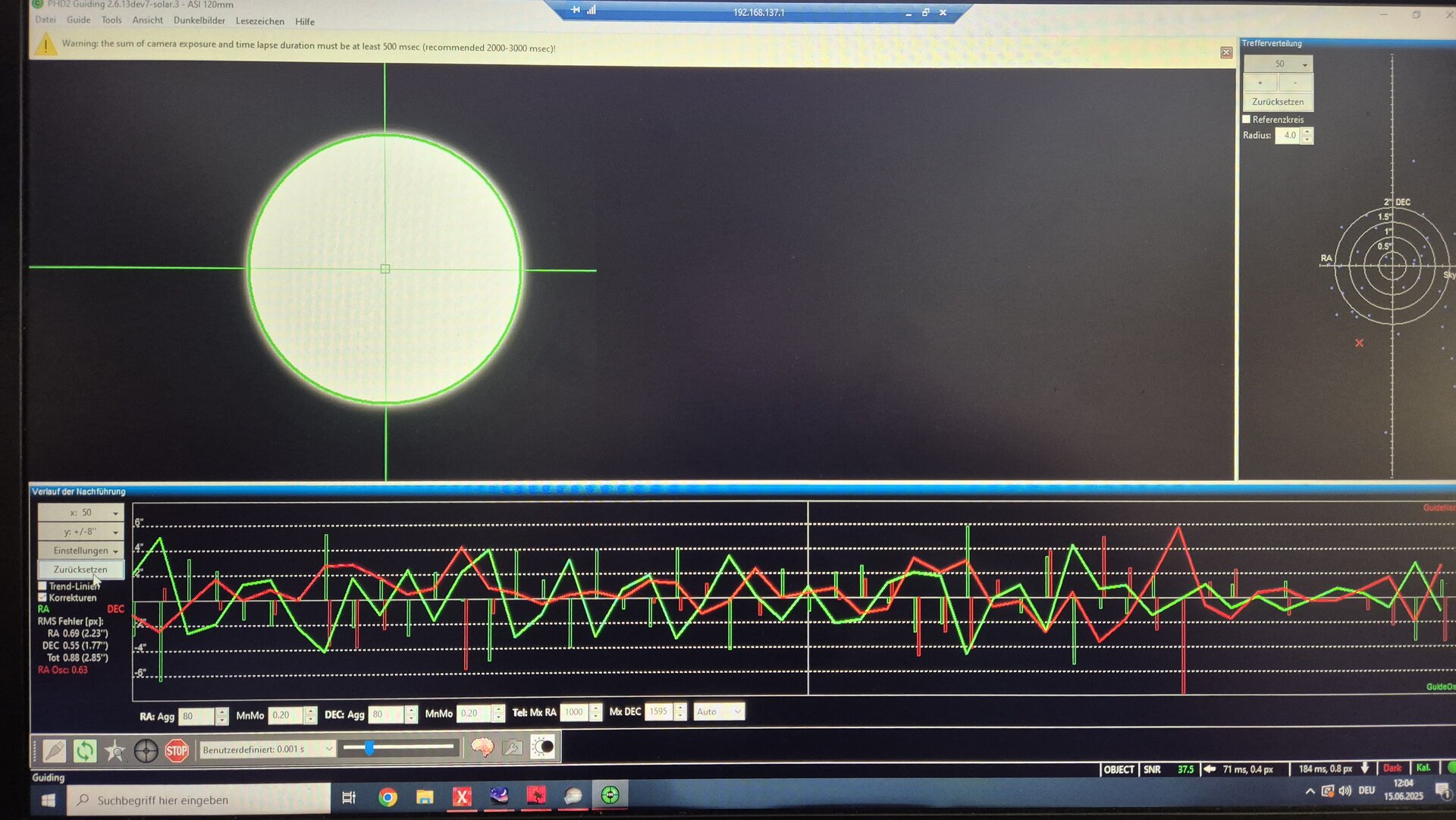Uncheck the Korrekturen checkbox
The image size is (1456, 820).
(x=42, y=598)
